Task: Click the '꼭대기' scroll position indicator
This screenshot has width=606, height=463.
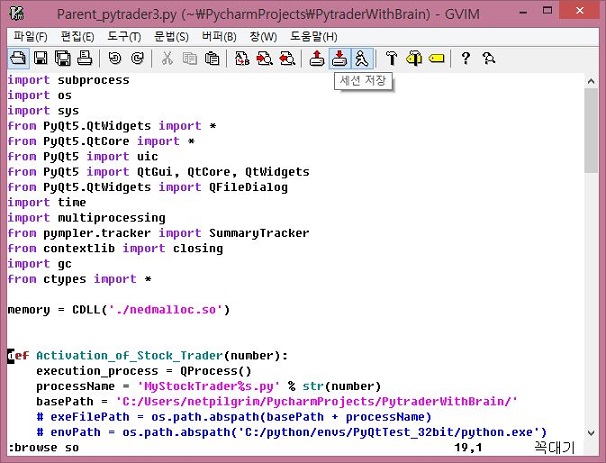Action: [x=555, y=448]
